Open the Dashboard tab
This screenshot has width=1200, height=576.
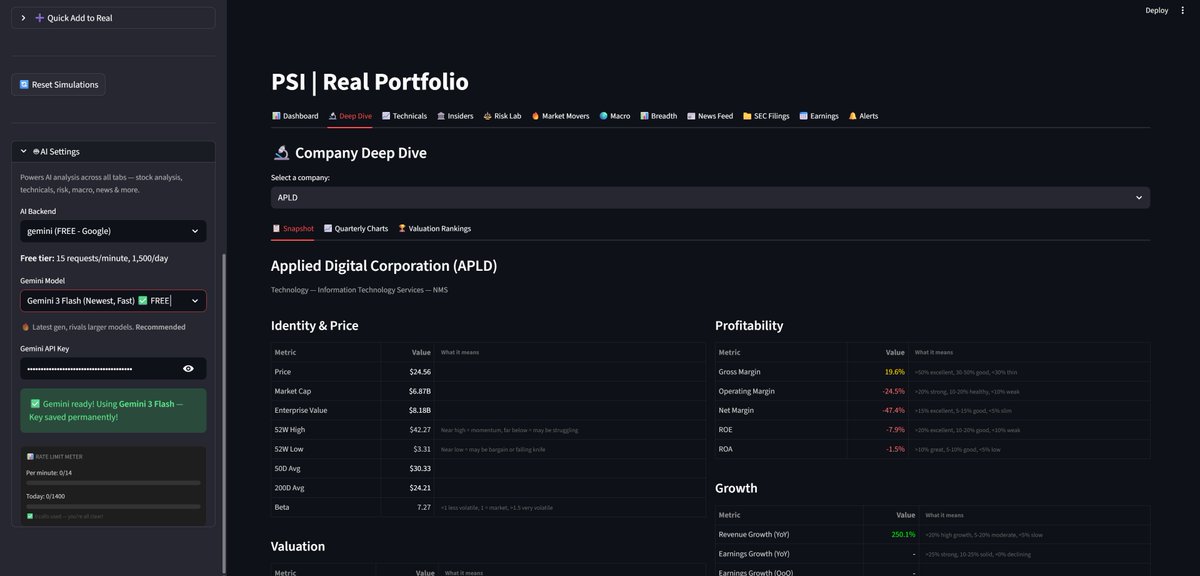295,116
